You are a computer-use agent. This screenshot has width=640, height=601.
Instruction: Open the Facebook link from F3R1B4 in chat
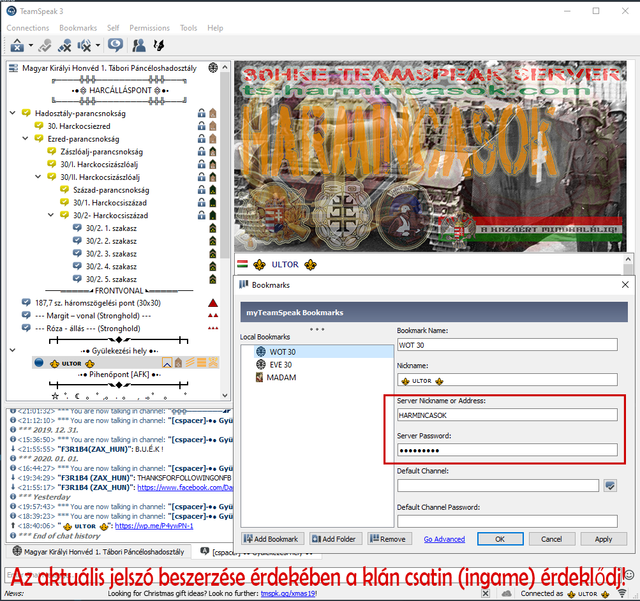(x=184, y=487)
